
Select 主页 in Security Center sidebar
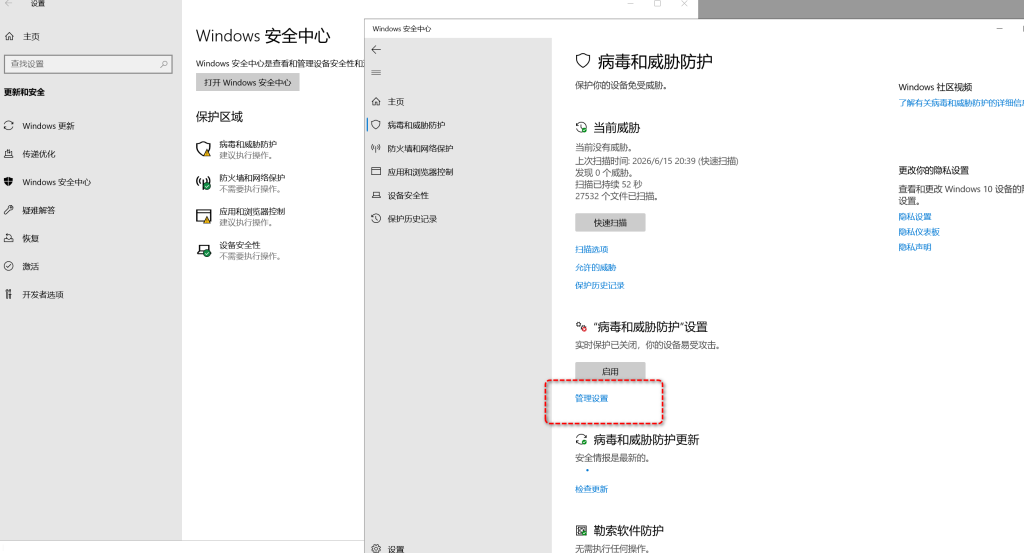click(396, 102)
